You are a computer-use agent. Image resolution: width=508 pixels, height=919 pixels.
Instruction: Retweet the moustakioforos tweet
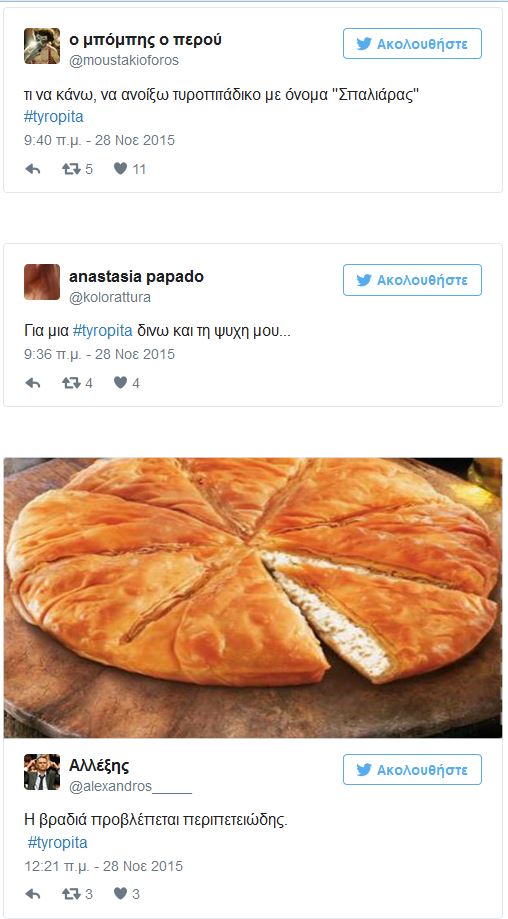tap(70, 169)
